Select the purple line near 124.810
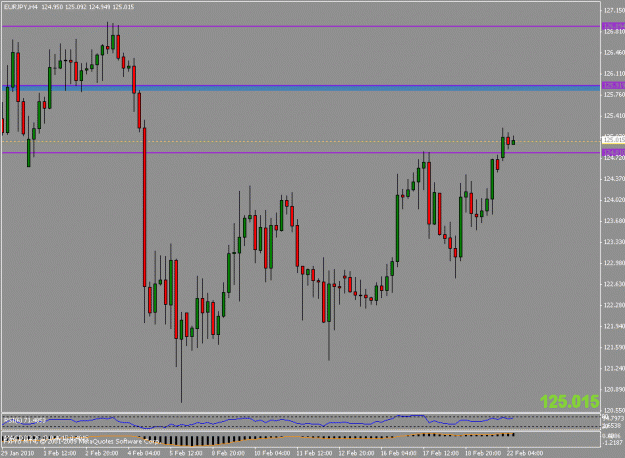The width and height of the screenshot is (625, 458). (x=301, y=153)
